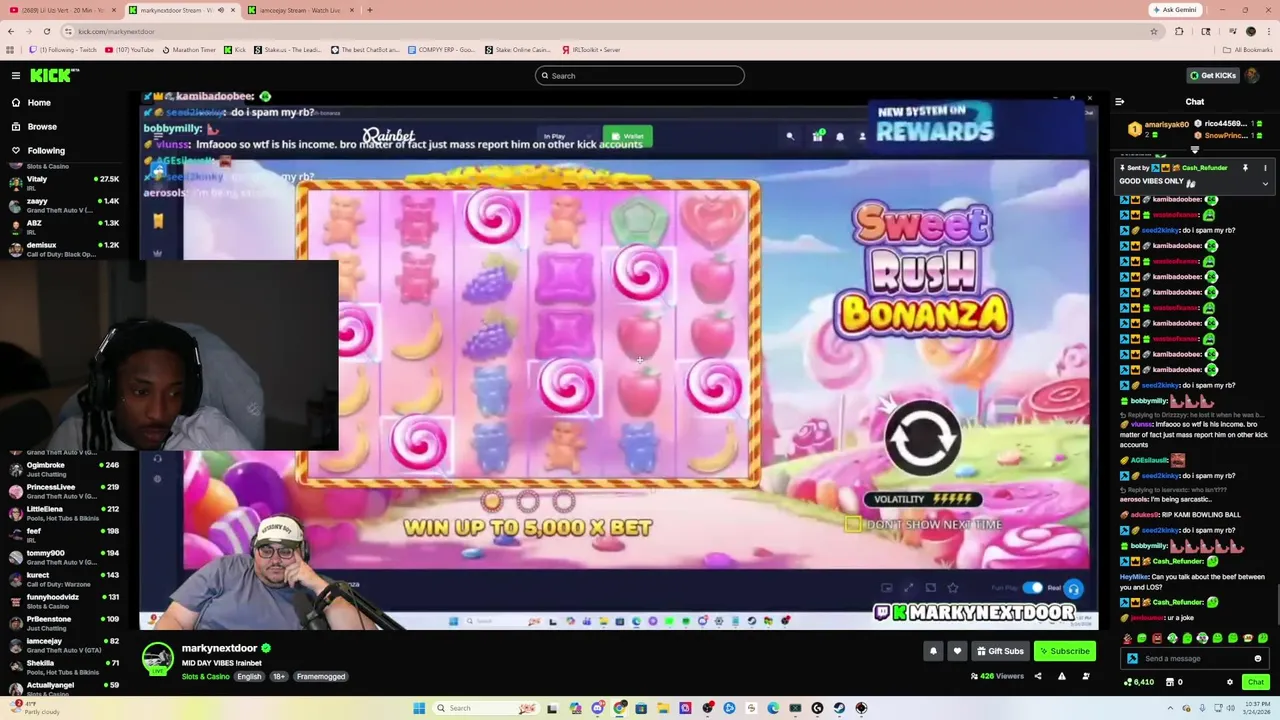This screenshot has height=720, width=1280.
Task: Click the Slots & Casino category link
Action: coord(205,676)
